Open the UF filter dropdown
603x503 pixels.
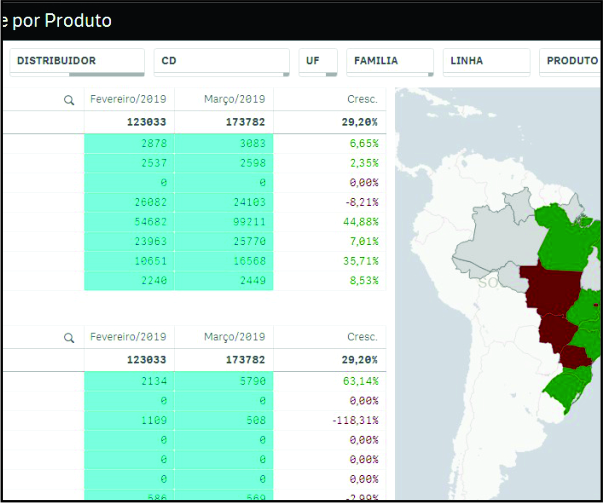[317, 61]
